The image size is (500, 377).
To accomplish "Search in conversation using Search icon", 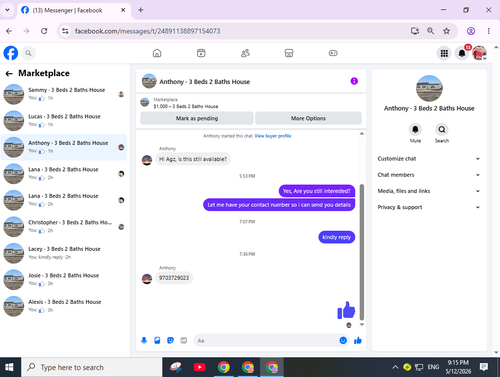I will click(x=442, y=129).
